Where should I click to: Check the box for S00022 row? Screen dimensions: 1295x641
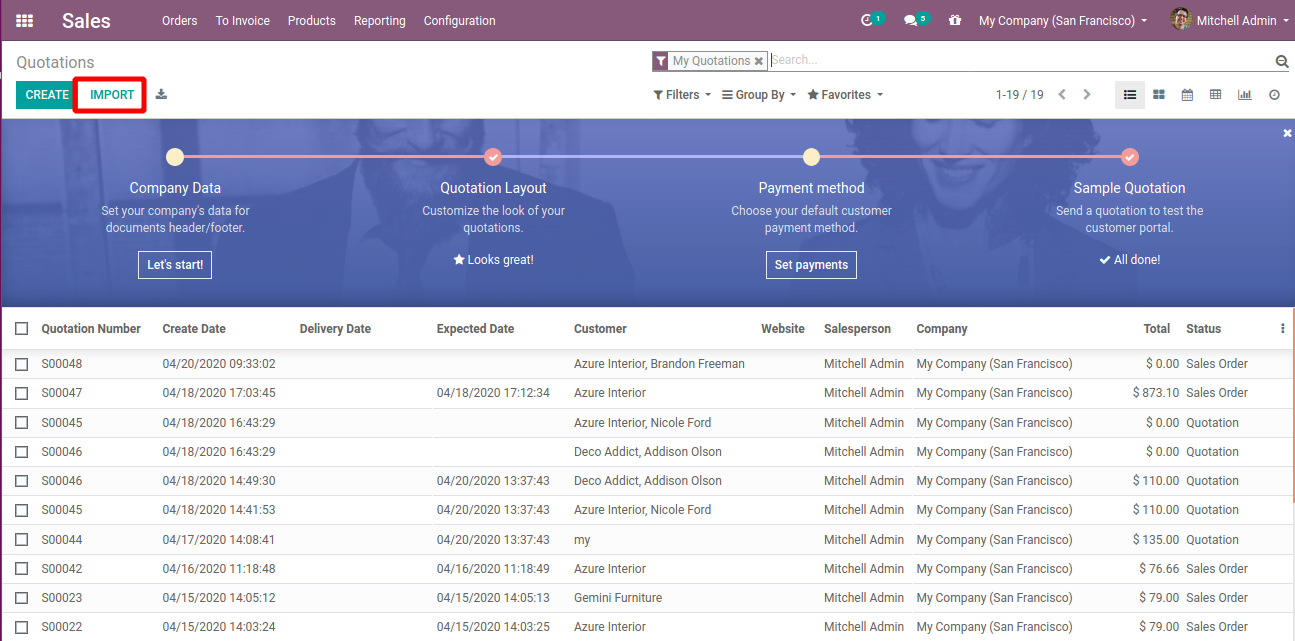(x=22, y=627)
